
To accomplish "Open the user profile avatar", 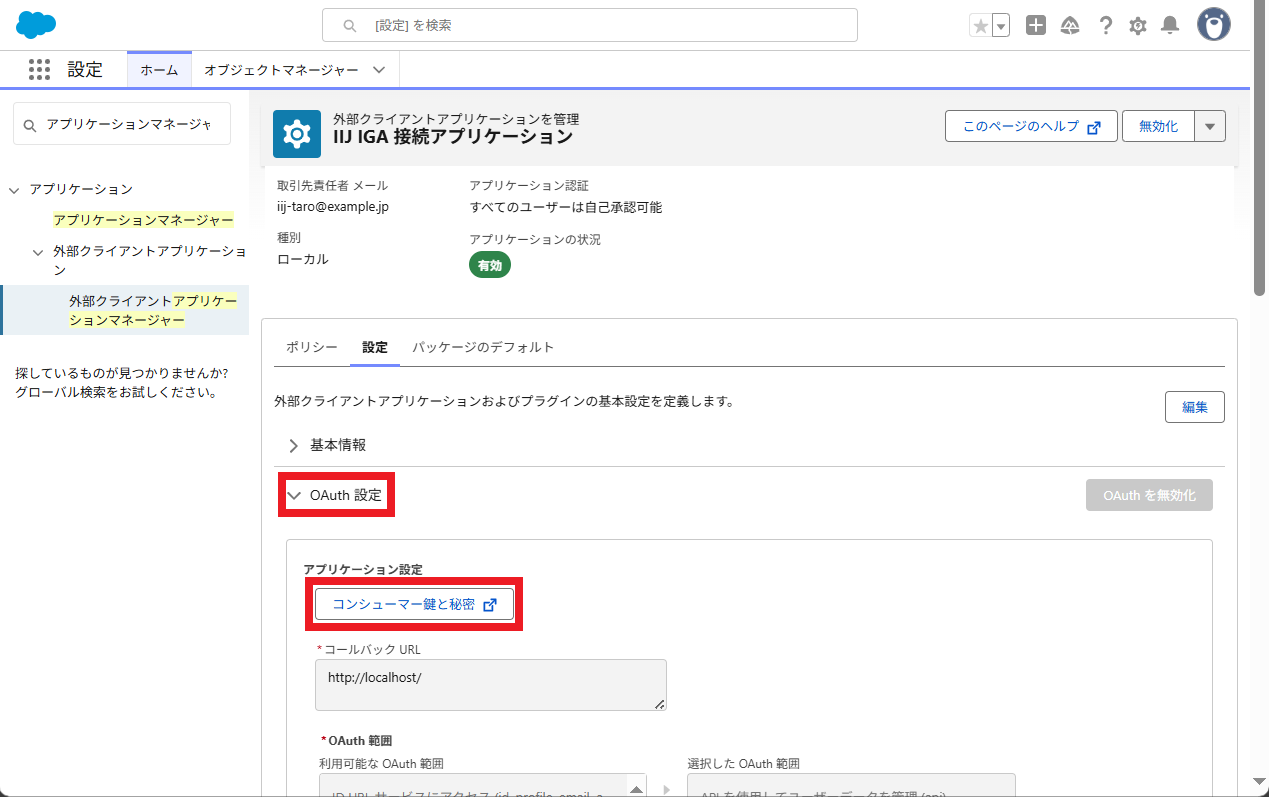I will [x=1214, y=25].
